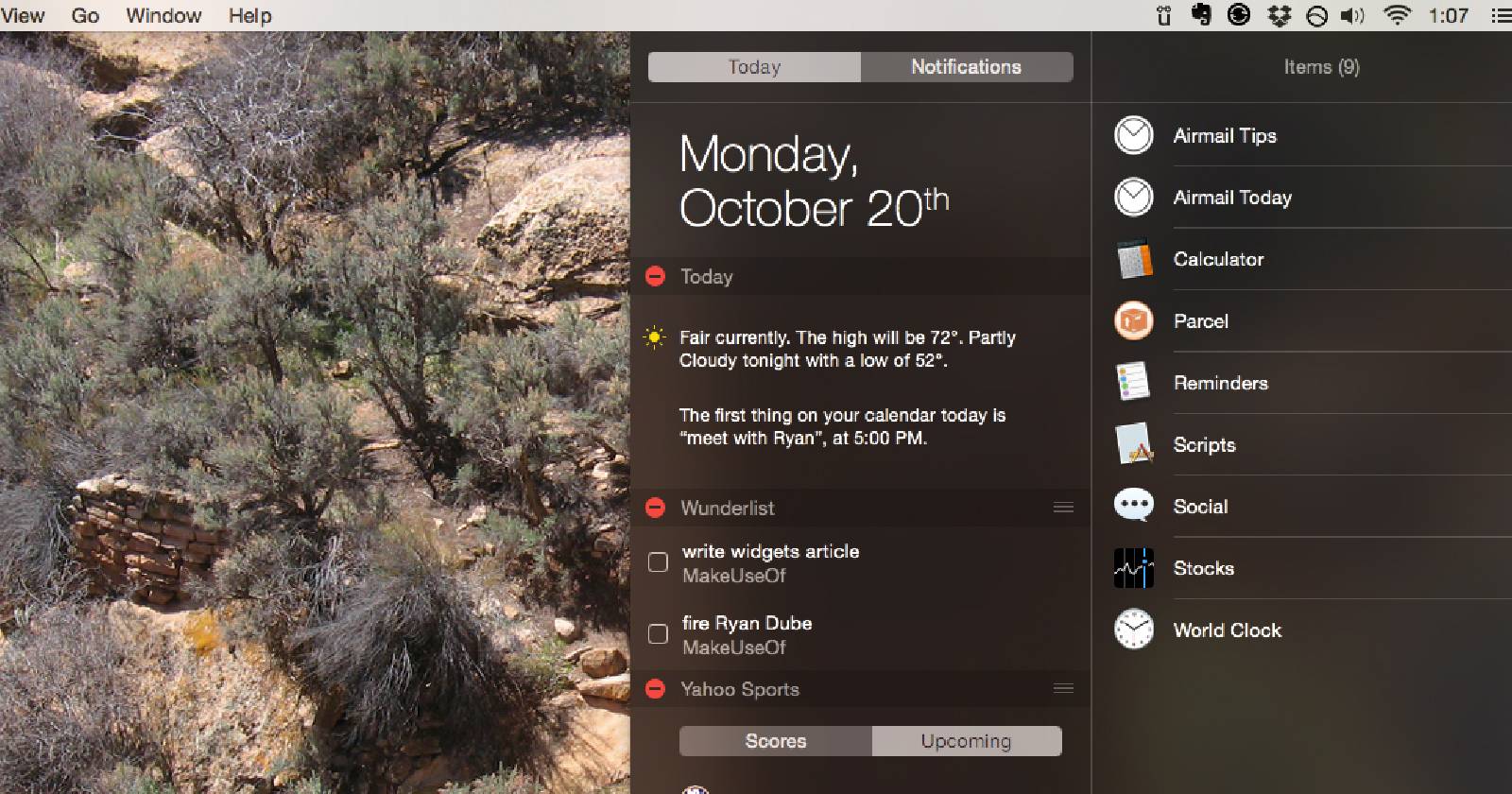Screen dimensions: 1512x794
Task: Click the weather forecast summary text
Action: pyautogui.click(x=847, y=349)
